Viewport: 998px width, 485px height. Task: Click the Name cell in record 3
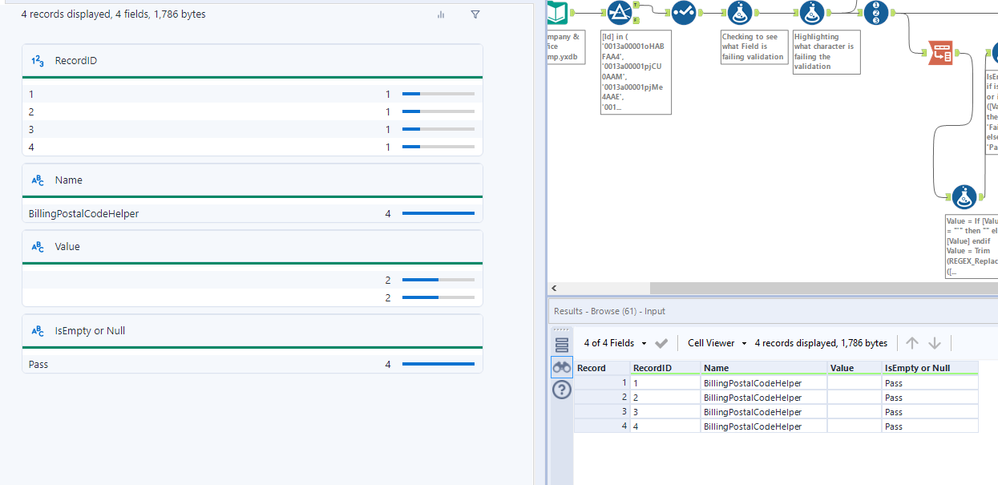(764, 412)
